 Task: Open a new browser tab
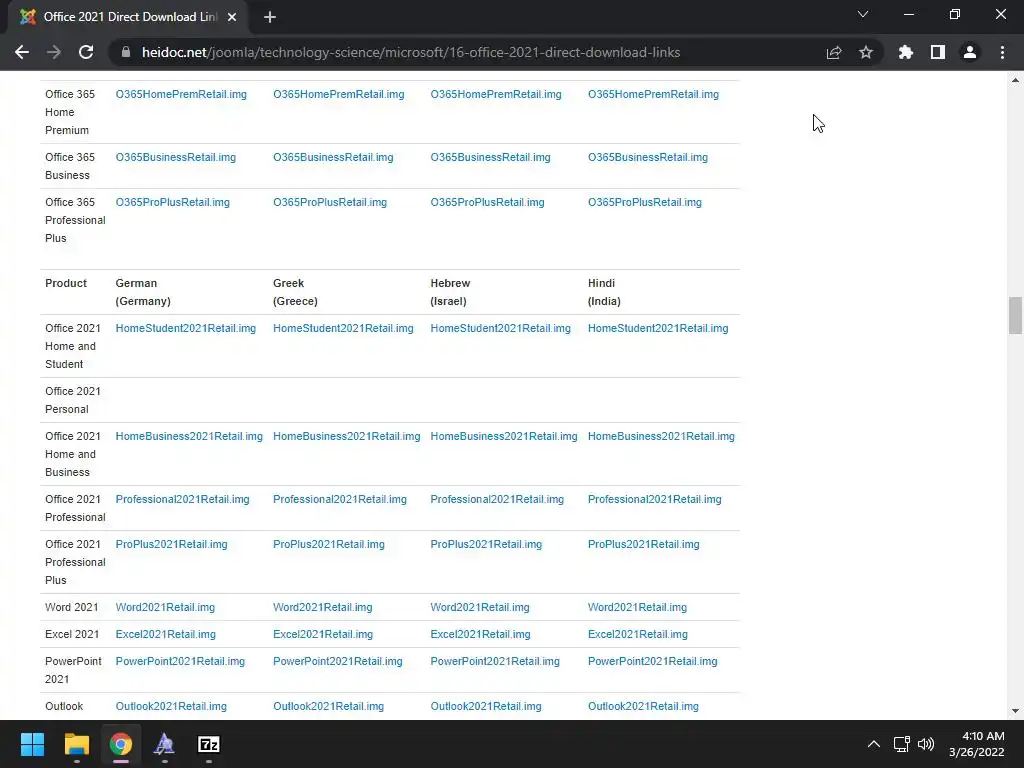(270, 17)
